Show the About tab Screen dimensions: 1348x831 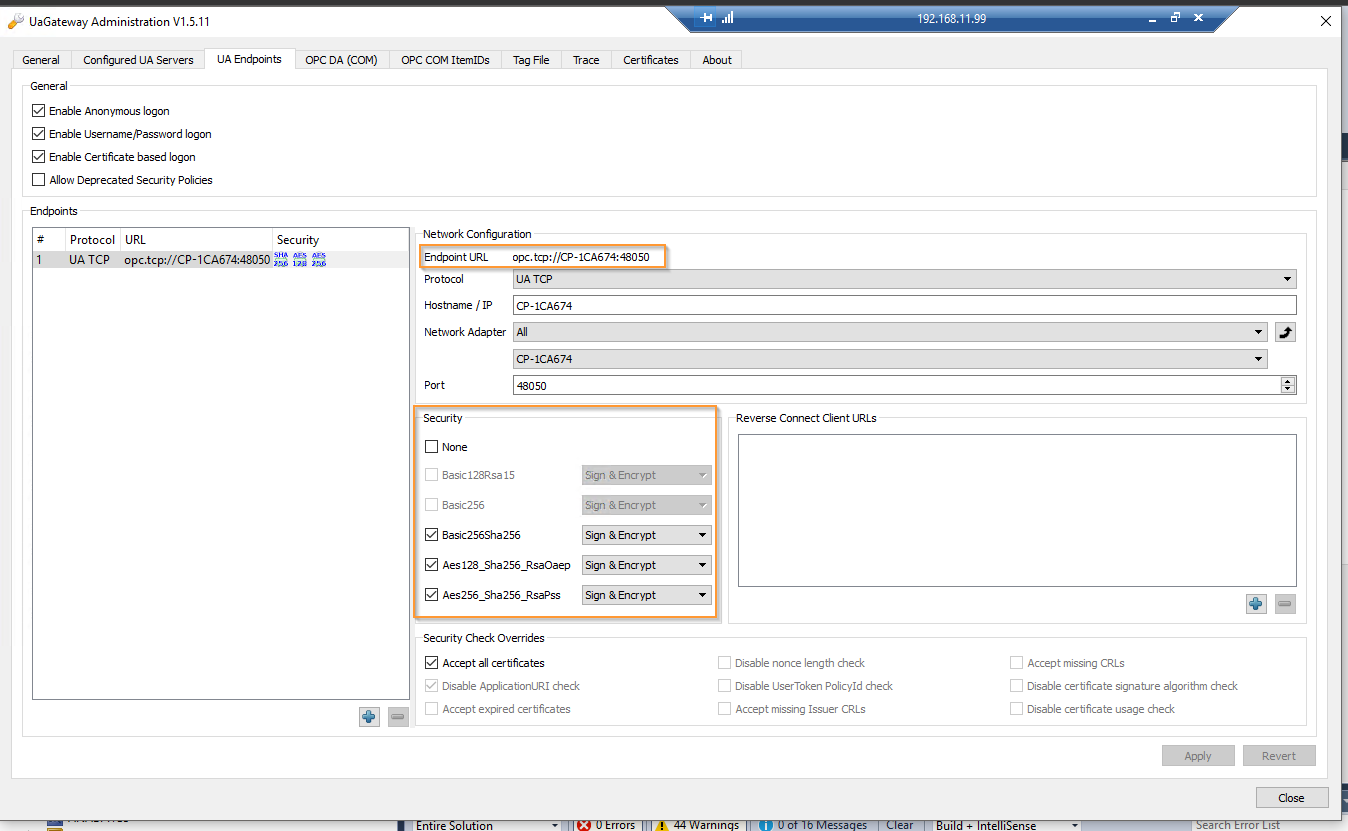[717, 60]
